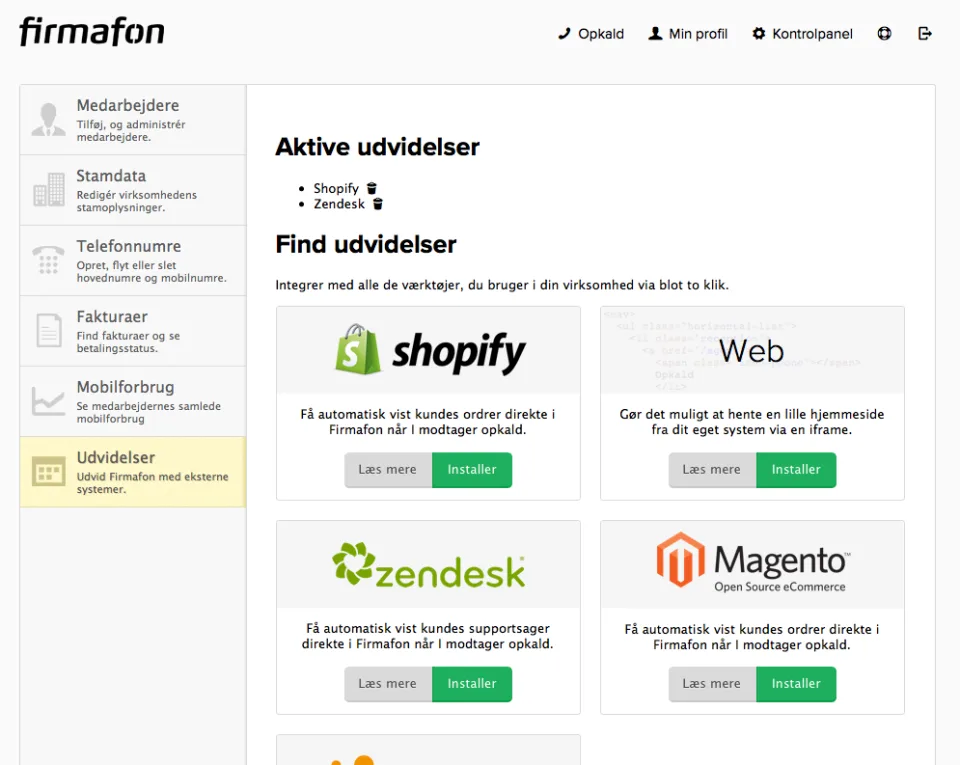Click the Magento card description text
This screenshot has width=960, height=765.
click(752, 636)
